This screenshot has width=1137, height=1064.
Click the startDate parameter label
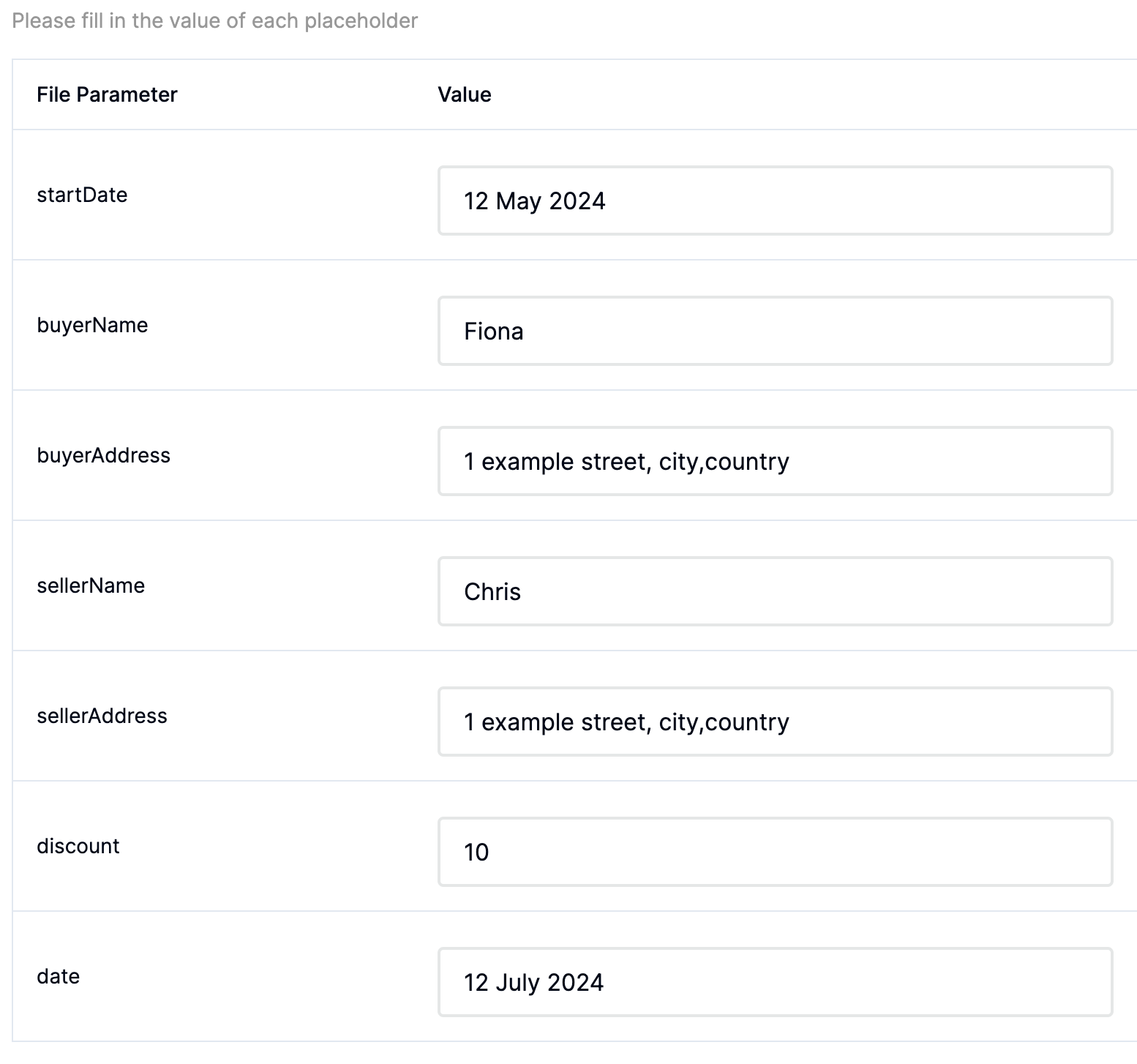point(82,195)
